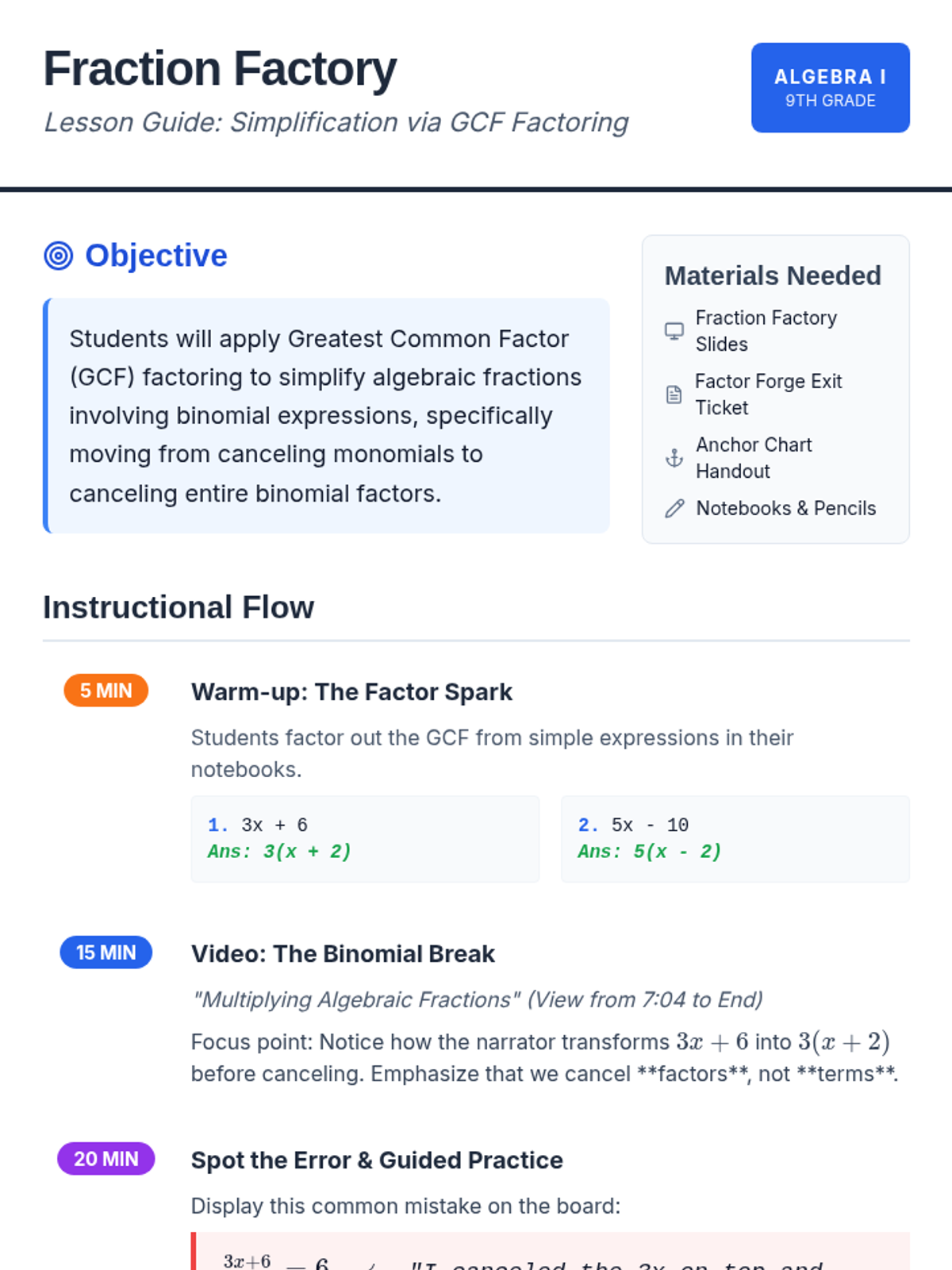Viewport: 952px width, 1270px height.
Task: Click Video: The Binomial Break heading
Action: 343,954
